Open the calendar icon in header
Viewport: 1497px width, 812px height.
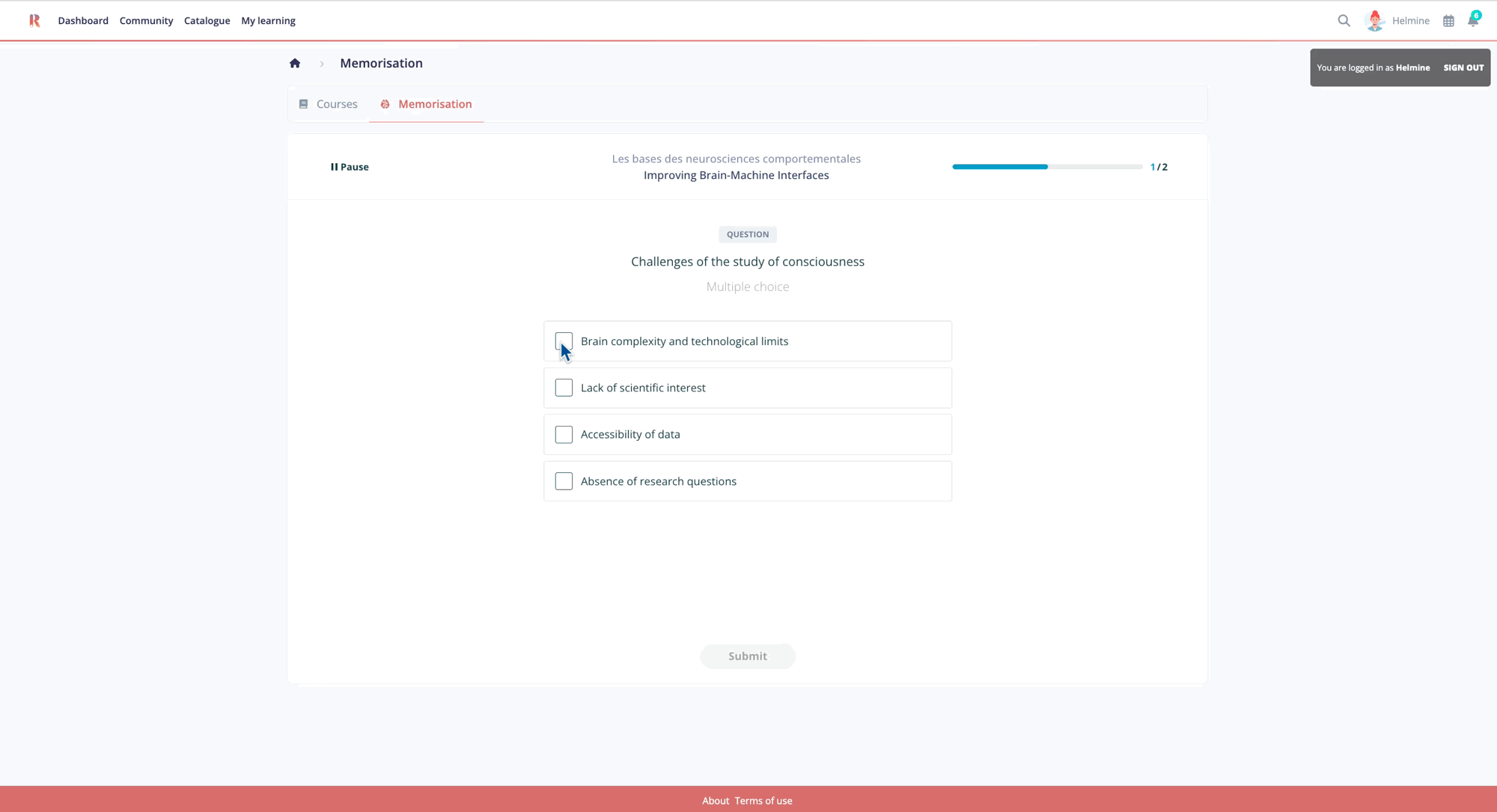(x=1448, y=21)
